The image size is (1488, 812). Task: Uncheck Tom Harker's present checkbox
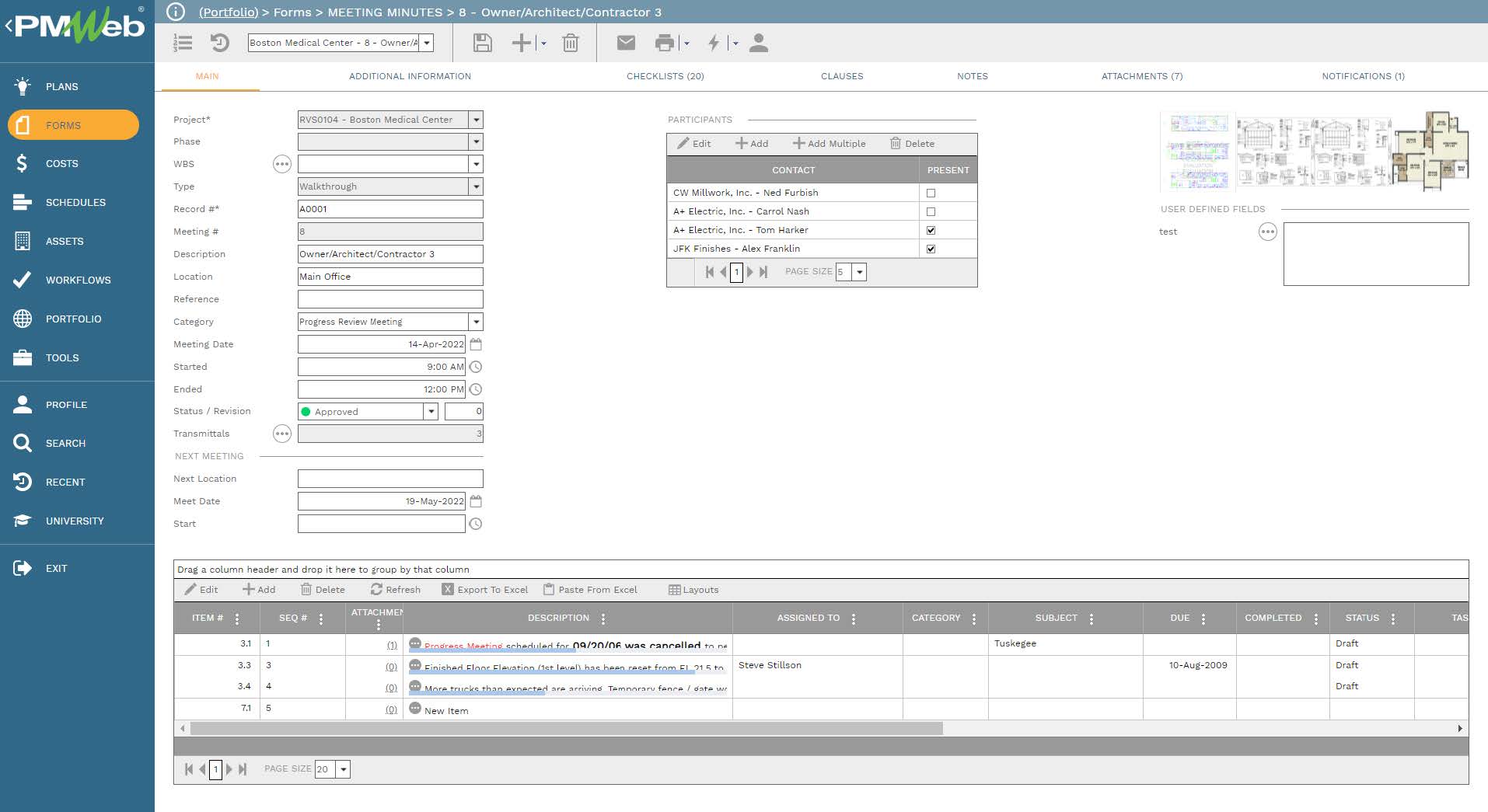coord(931,229)
